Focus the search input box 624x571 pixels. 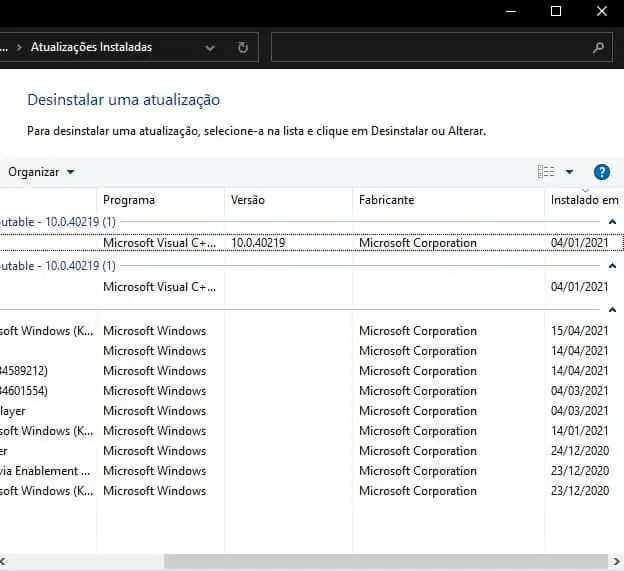(x=441, y=47)
